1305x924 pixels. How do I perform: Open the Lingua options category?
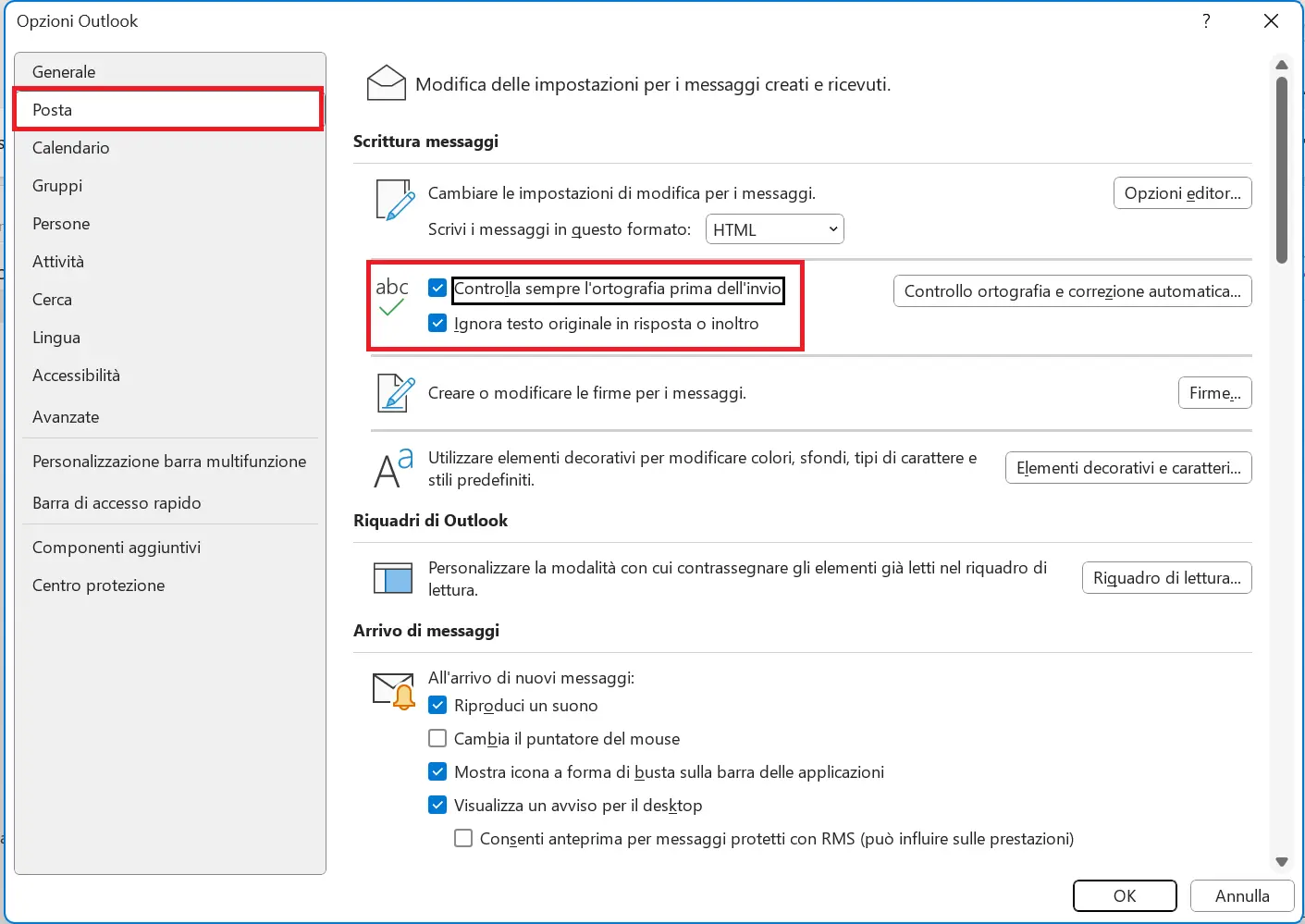(170, 337)
